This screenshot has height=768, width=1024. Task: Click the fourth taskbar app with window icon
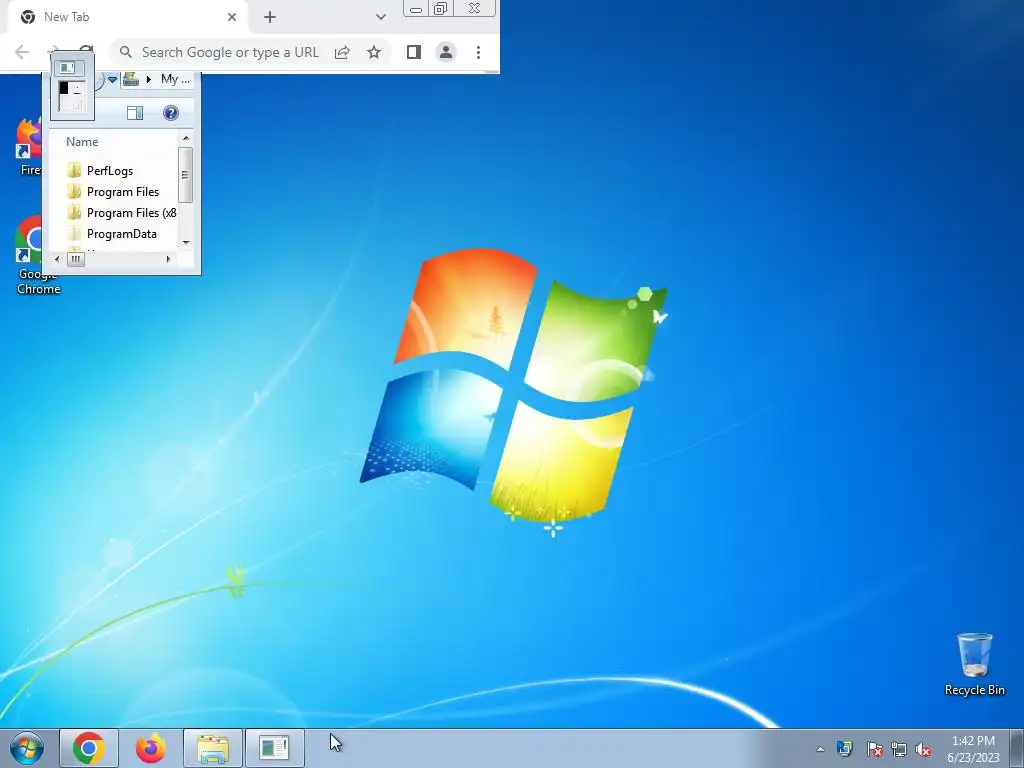tap(274, 748)
